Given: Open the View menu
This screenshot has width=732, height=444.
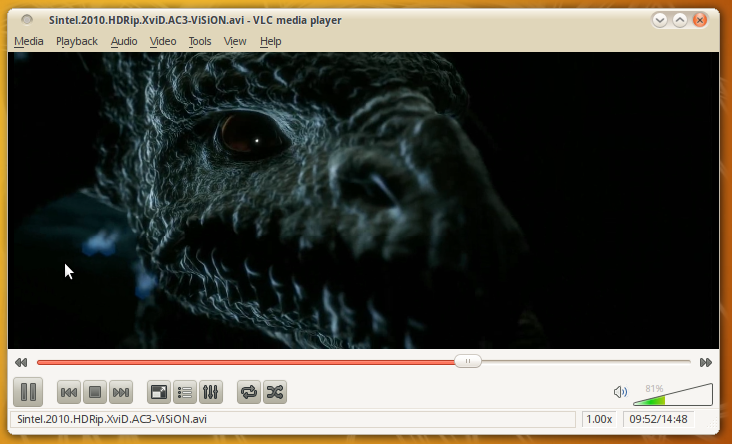Looking at the screenshot, I should coord(235,42).
